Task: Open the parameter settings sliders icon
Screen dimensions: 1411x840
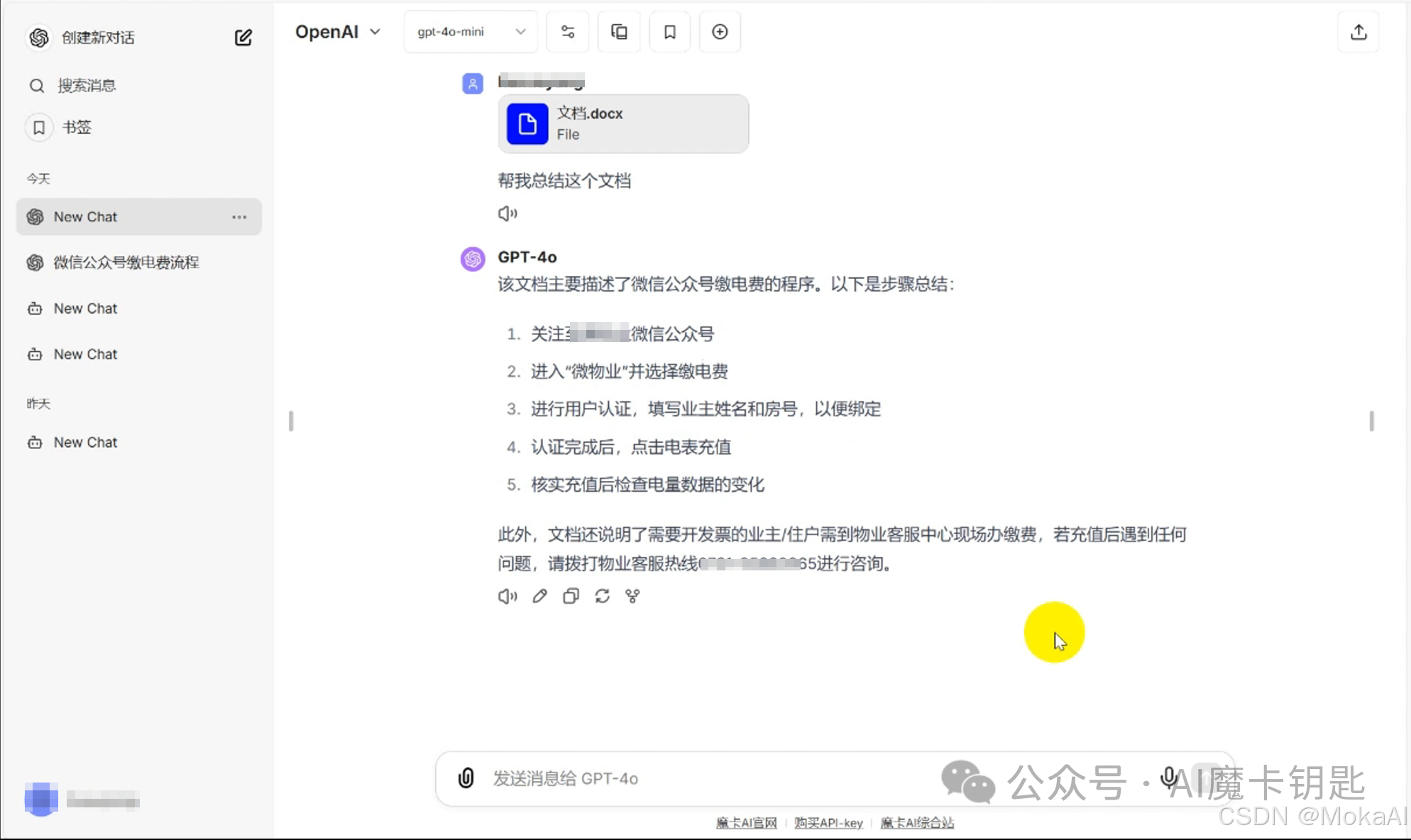Action: pos(568,32)
